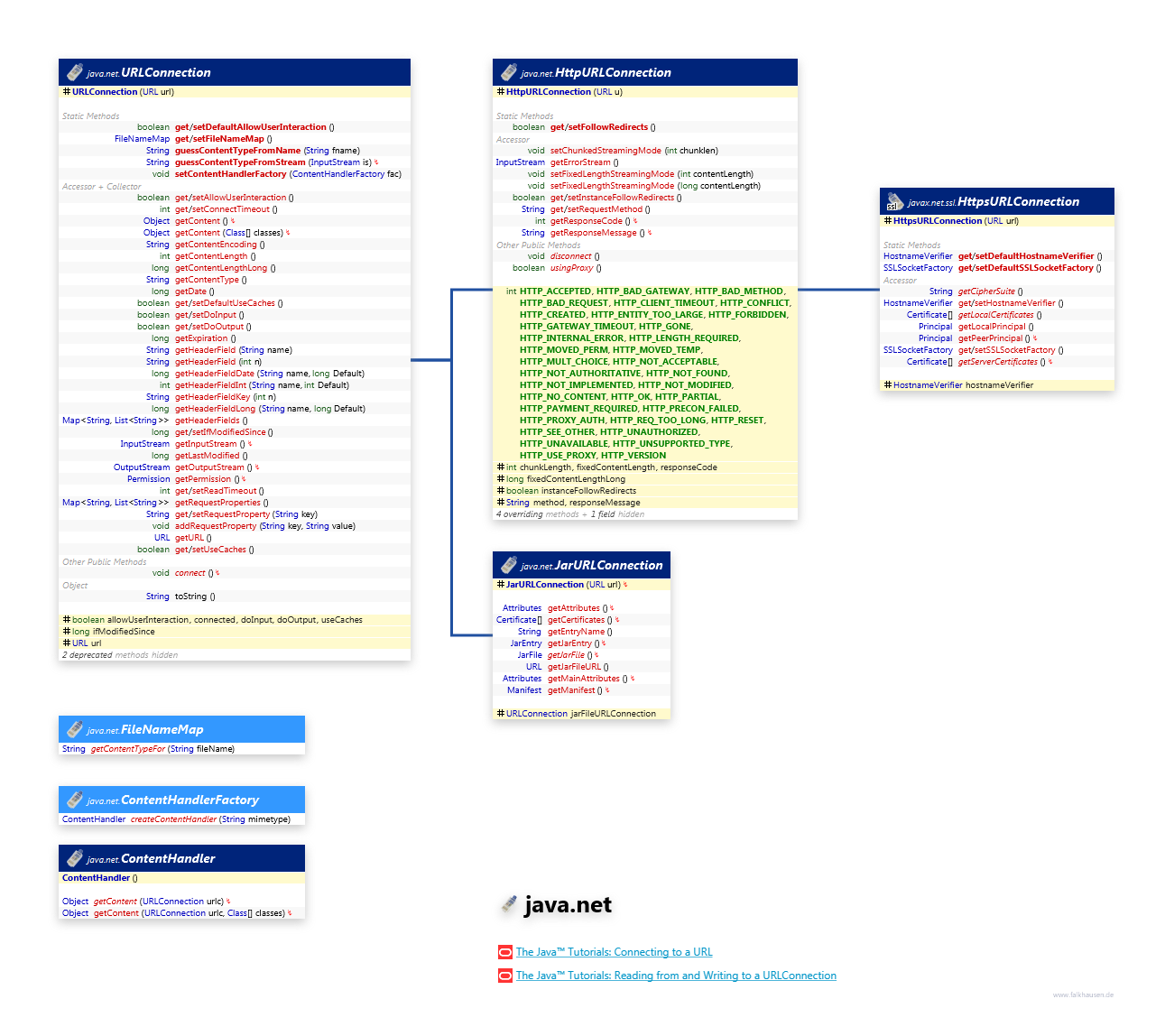Open Reading from and Writing to URLConnection link
The width and height of the screenshot is (1165, 1036).
pos(676,976)
